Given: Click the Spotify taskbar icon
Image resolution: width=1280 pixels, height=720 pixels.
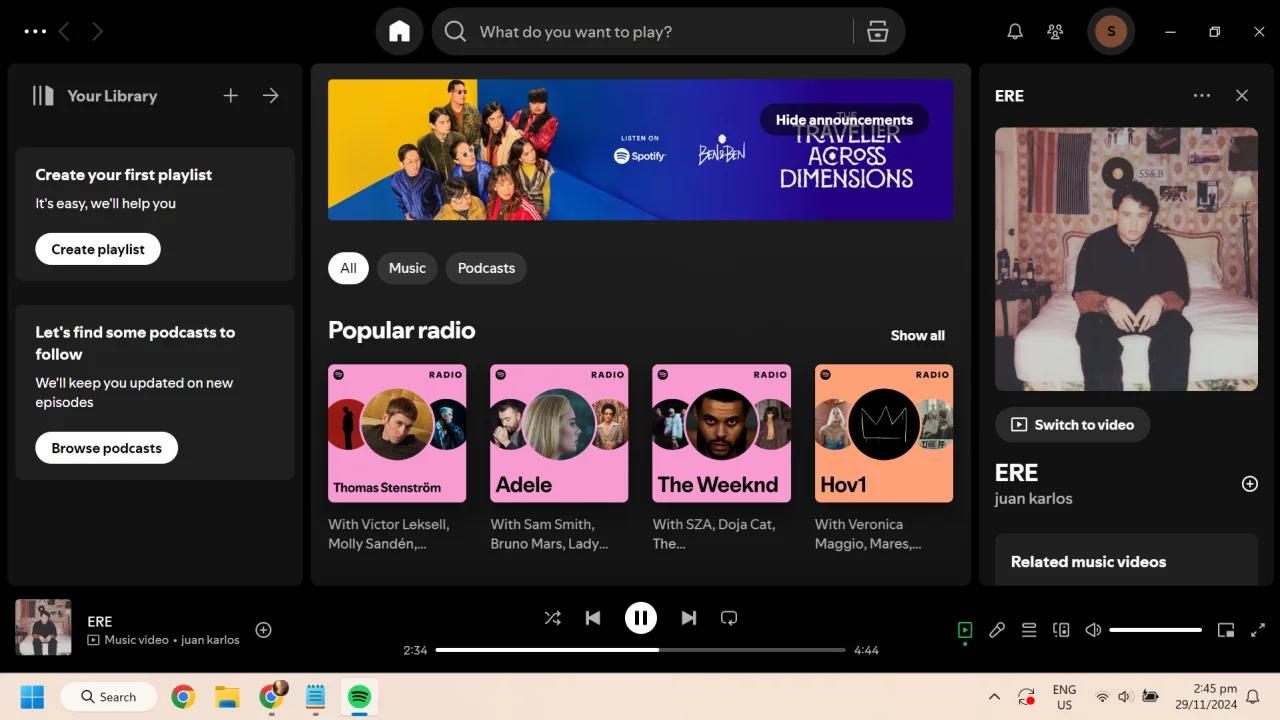Looking at the screenshot, I should coord(359,697).
